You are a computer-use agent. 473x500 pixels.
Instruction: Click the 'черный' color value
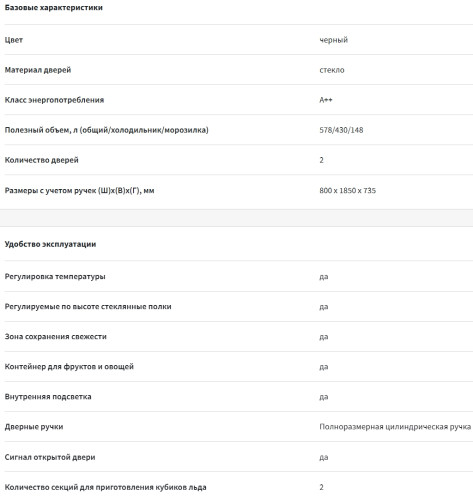333,40
